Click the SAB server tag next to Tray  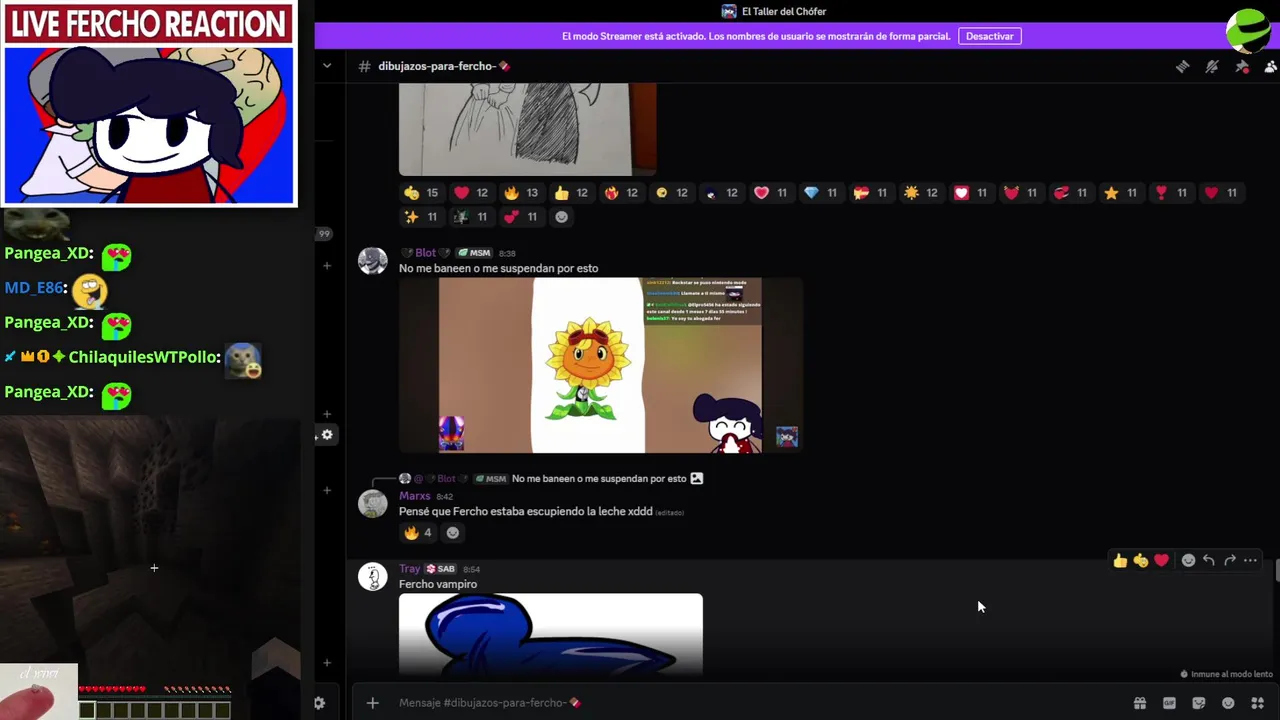pos(440,569)
